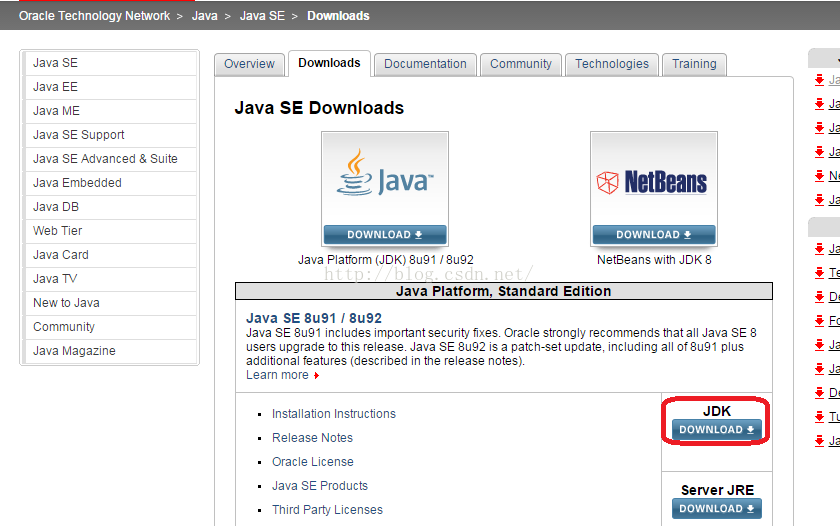Click the Server JRE Download button

point(717,509)
